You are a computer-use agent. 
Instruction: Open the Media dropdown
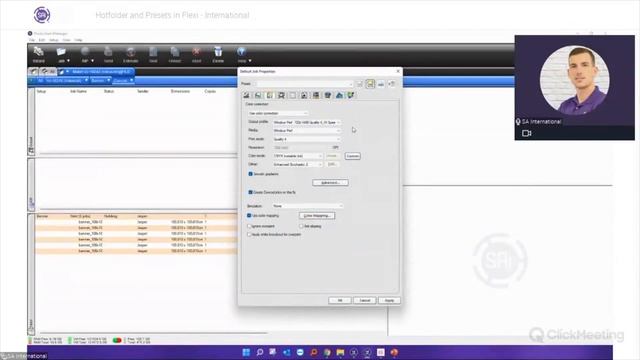[307, 131]
